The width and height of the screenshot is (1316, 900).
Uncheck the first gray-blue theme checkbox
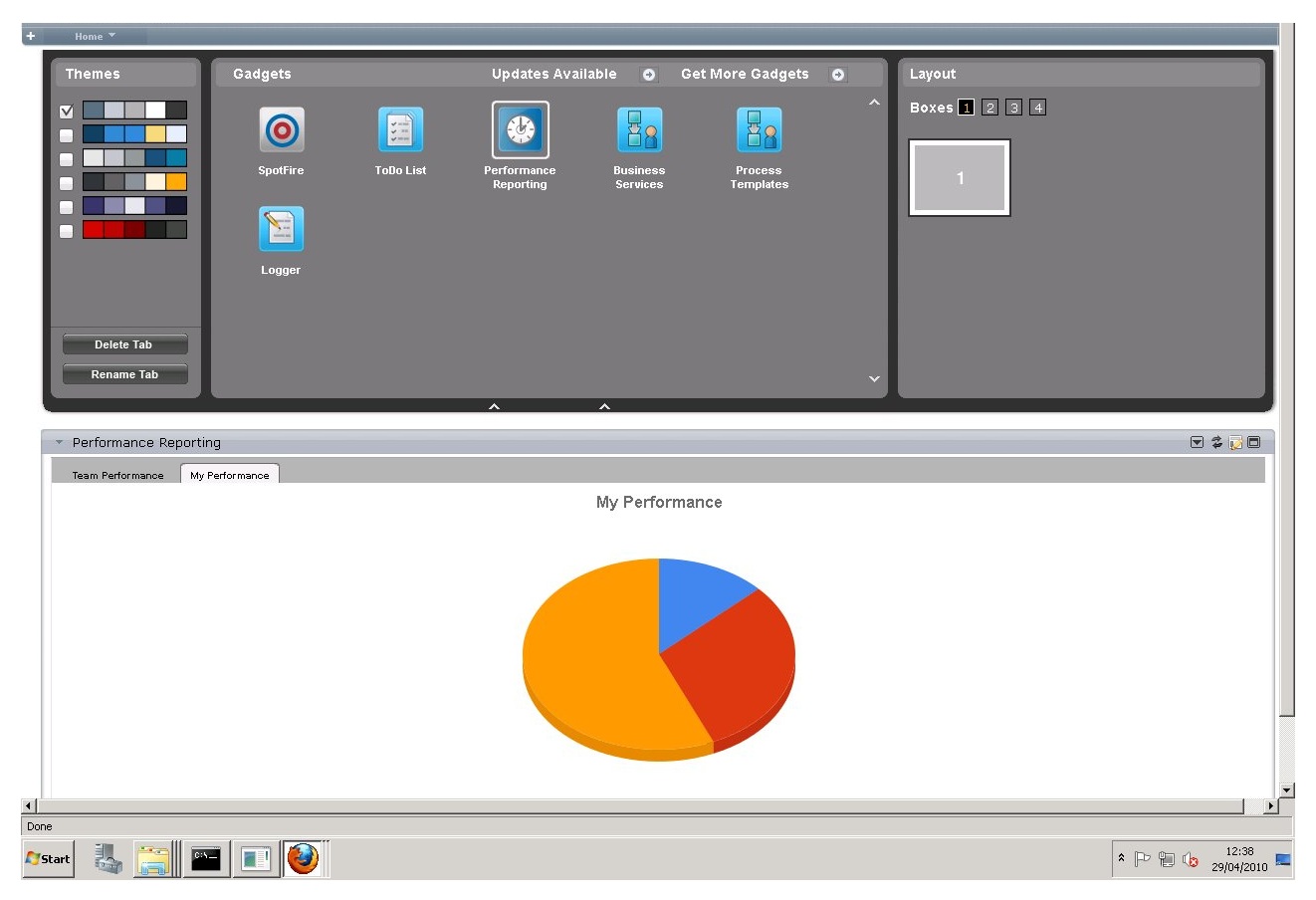pyautogui.click(x=67, y=112)
